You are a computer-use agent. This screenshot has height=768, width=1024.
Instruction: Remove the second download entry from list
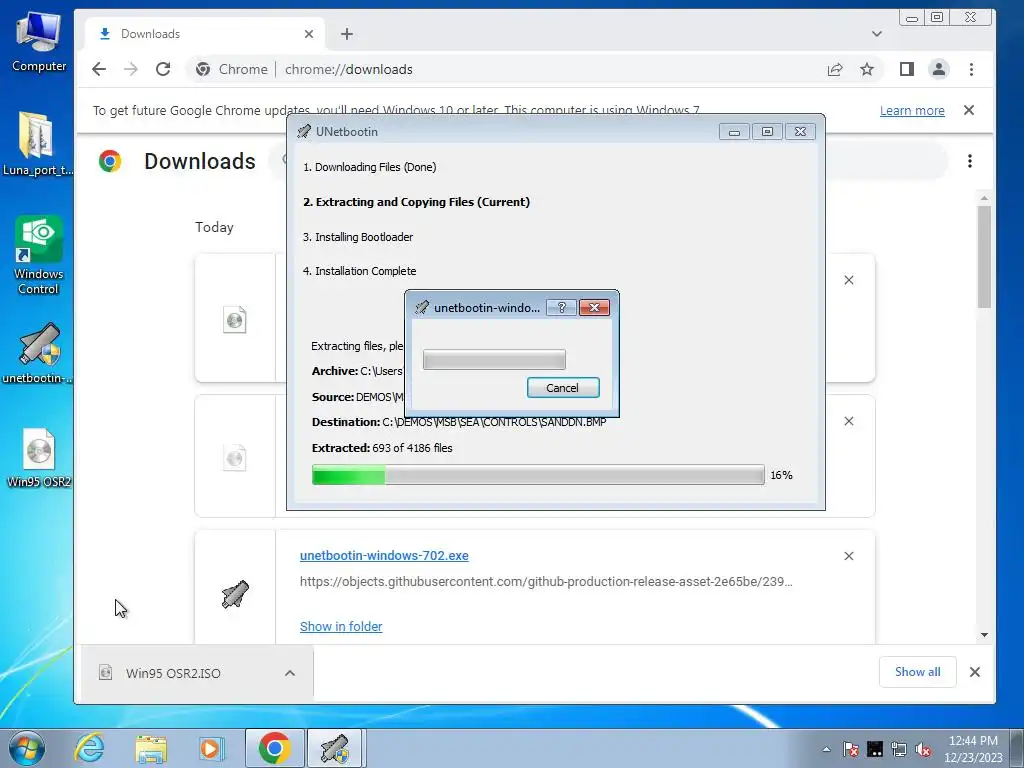click(x=849, y=421)
